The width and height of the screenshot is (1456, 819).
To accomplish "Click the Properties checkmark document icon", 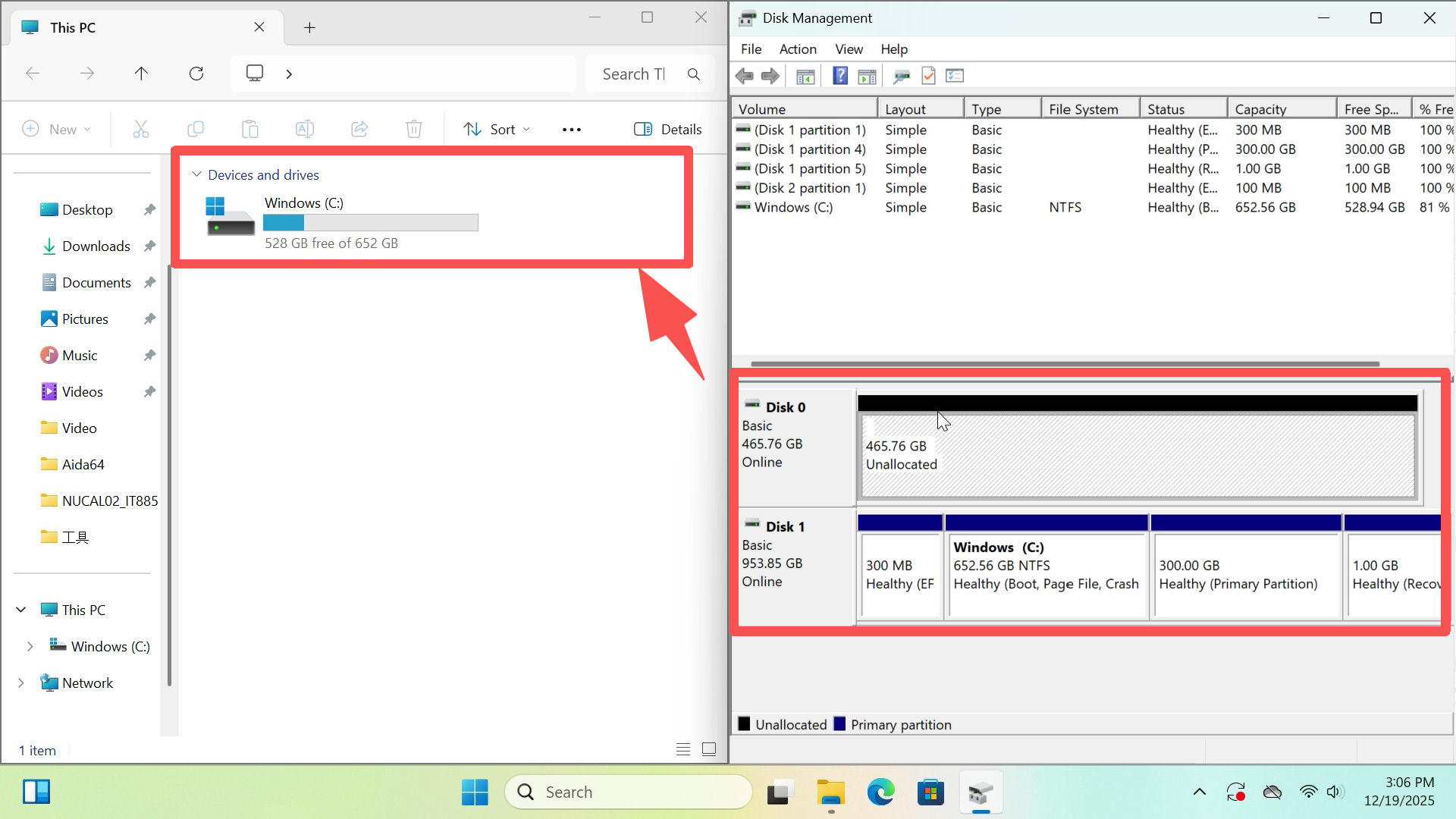I will pyautogui.click(x=928, y=76).
